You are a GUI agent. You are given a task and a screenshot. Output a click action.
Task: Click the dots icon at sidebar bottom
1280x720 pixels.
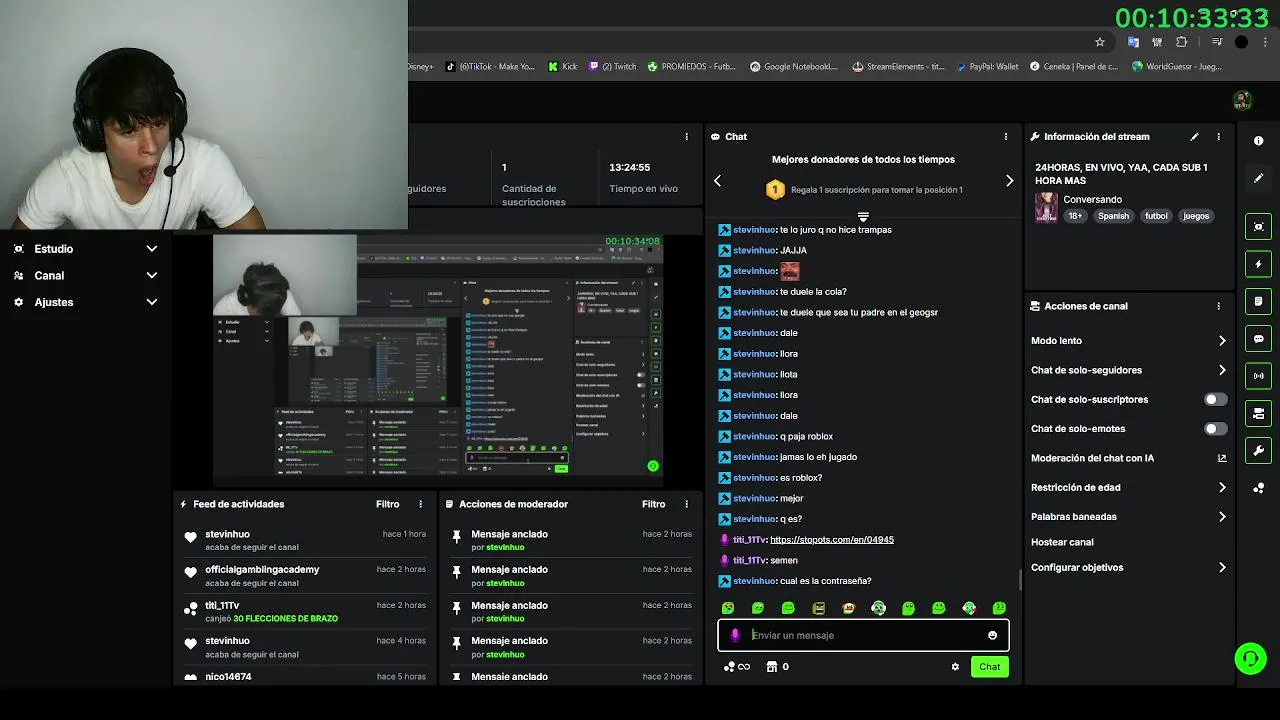1258,488
